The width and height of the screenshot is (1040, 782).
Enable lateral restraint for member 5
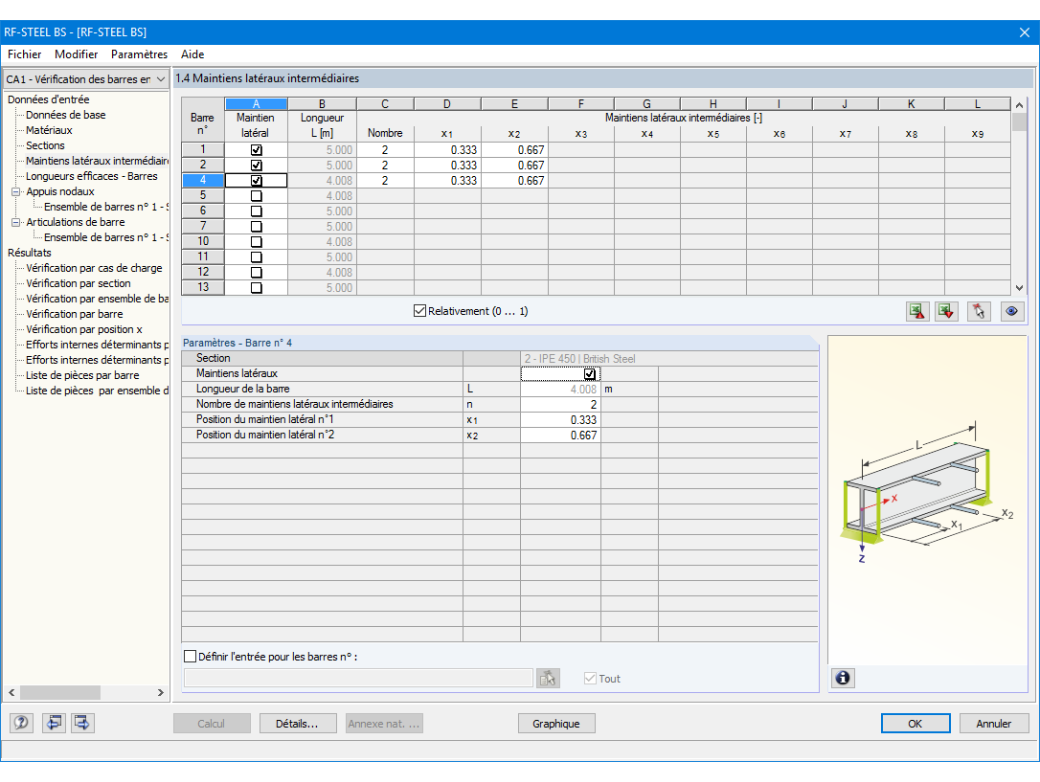pos(256,196)
